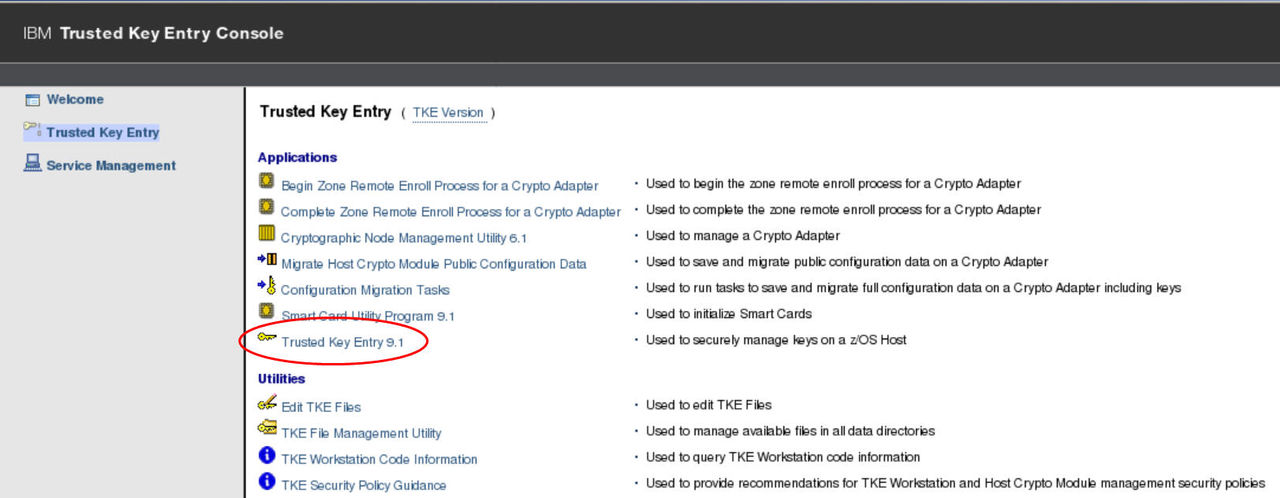The height and width of the screenshot is (498, 1280).
Task: Click description 'Used to complete the zone remote enroll process'
Action: pyautogui.click(x=843, y=210)
